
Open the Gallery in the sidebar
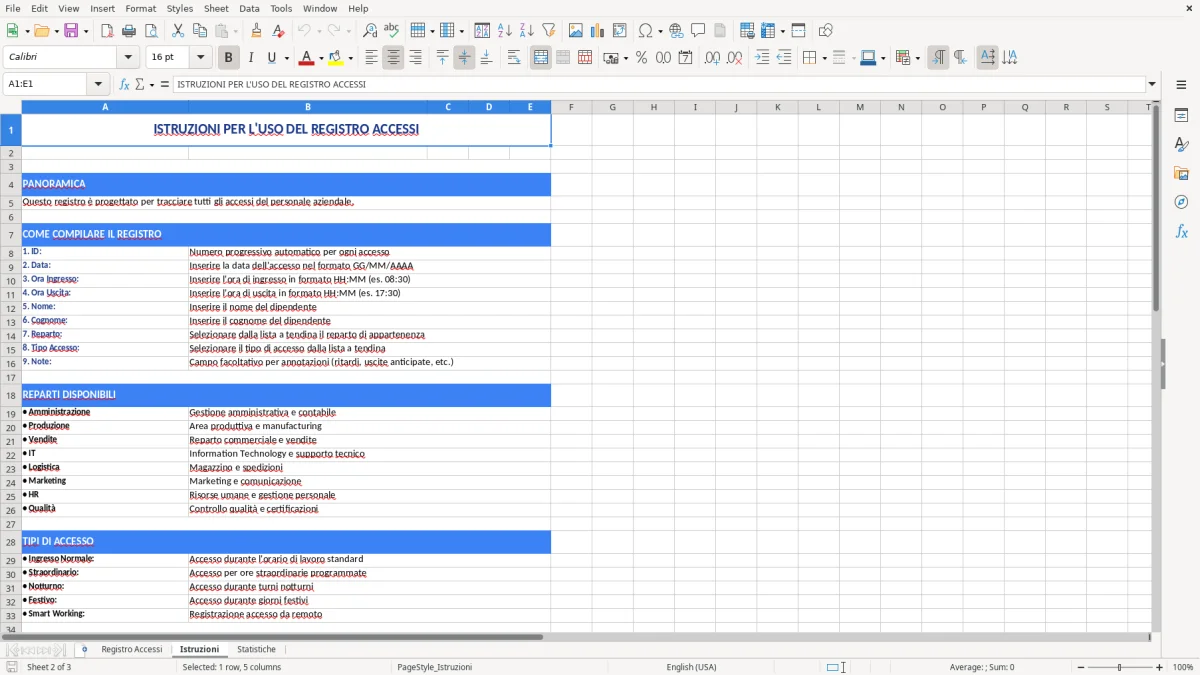1182,172
